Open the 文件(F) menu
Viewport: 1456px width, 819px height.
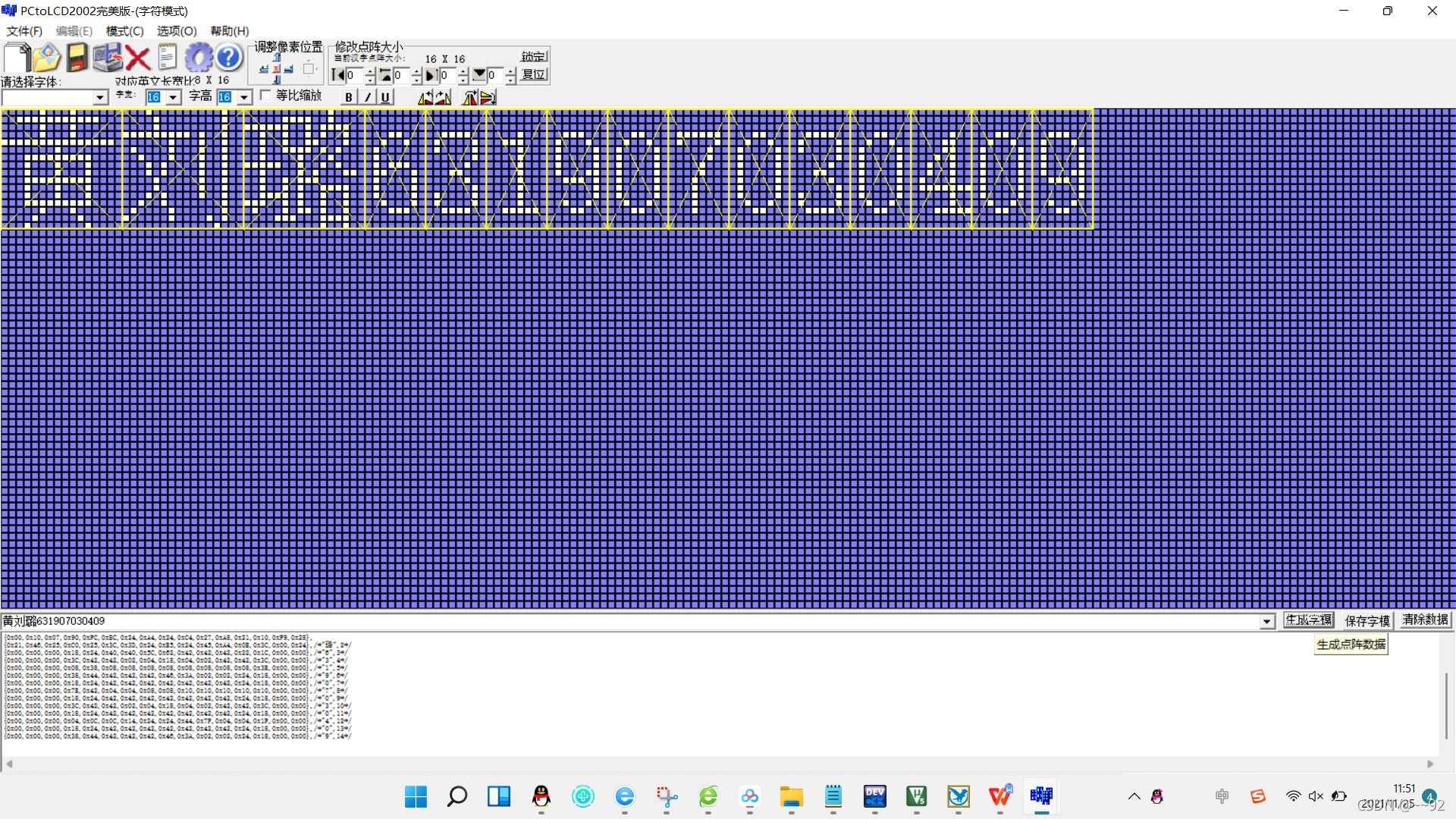[x=24, y=31]
